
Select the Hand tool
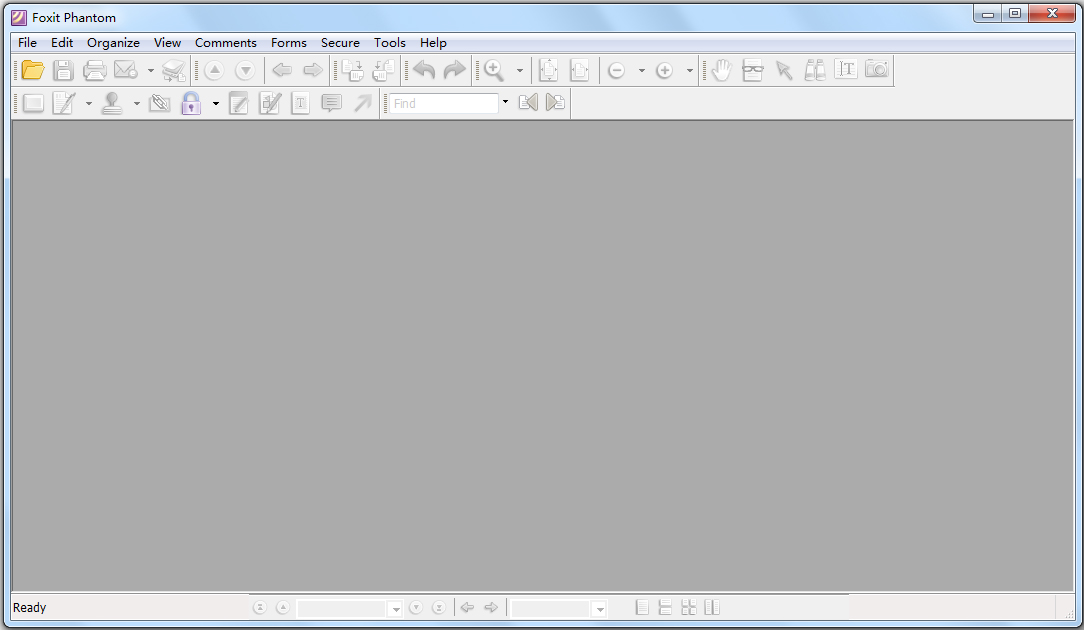click(721, 70)
